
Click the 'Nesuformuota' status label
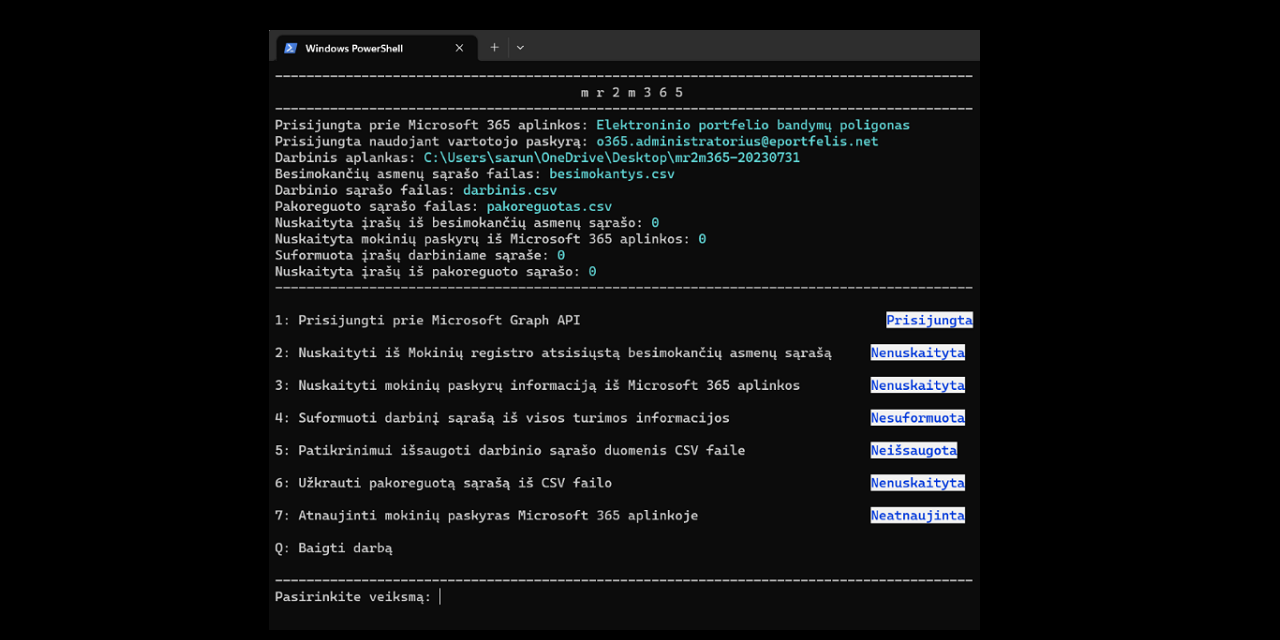(x=917, y=418)
